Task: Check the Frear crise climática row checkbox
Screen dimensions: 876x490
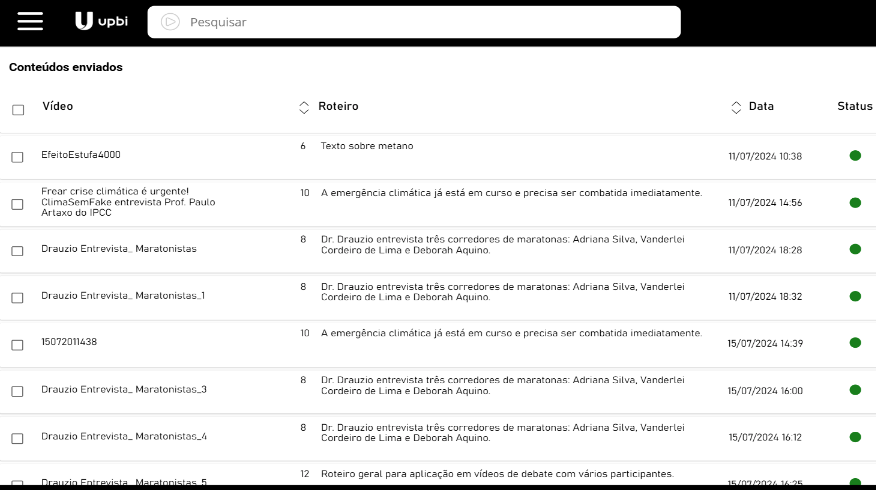Action: tap(17, 204)
